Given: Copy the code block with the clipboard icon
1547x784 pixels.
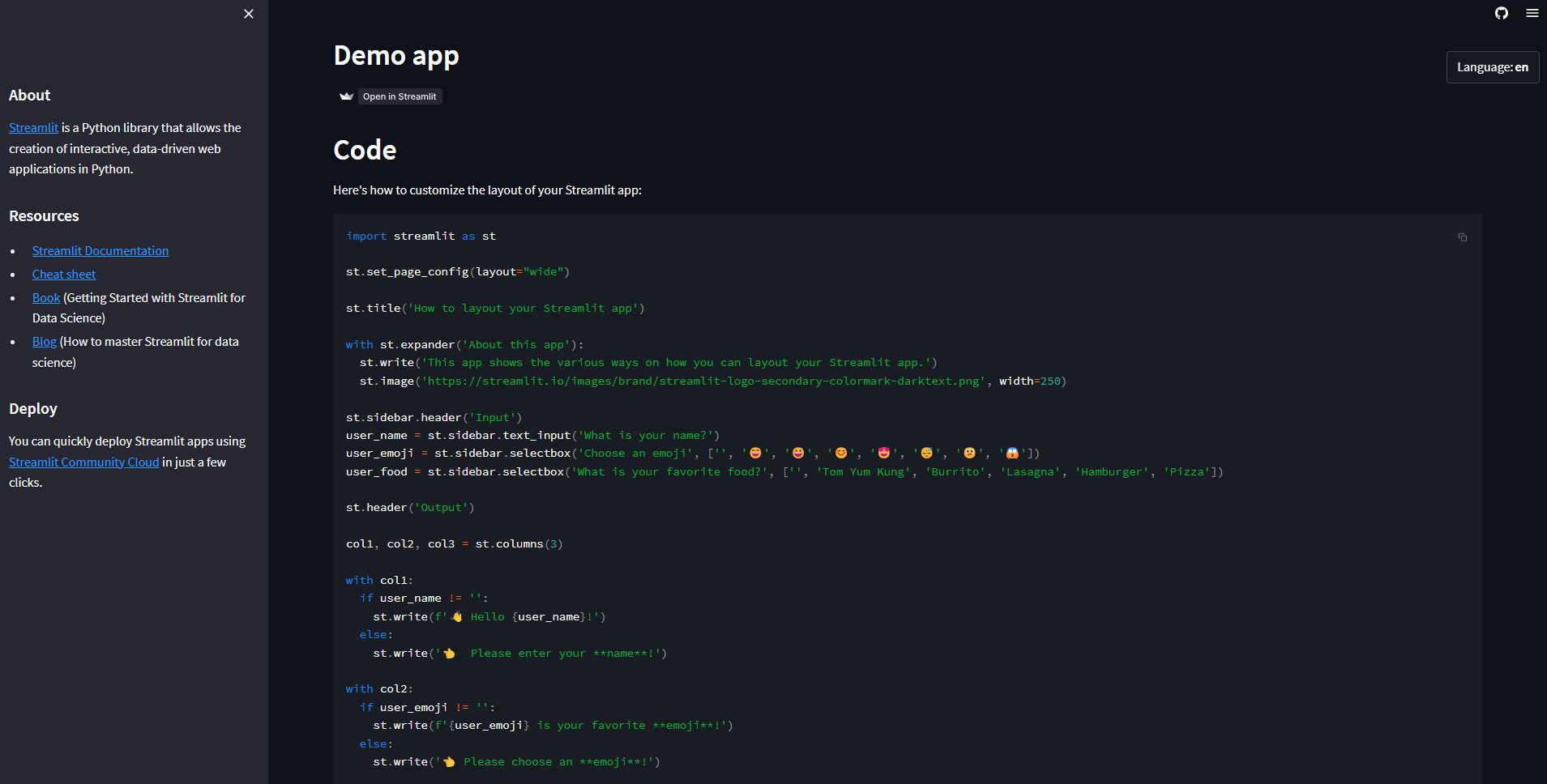Looking at the screenshot, I should [1463, 237].
